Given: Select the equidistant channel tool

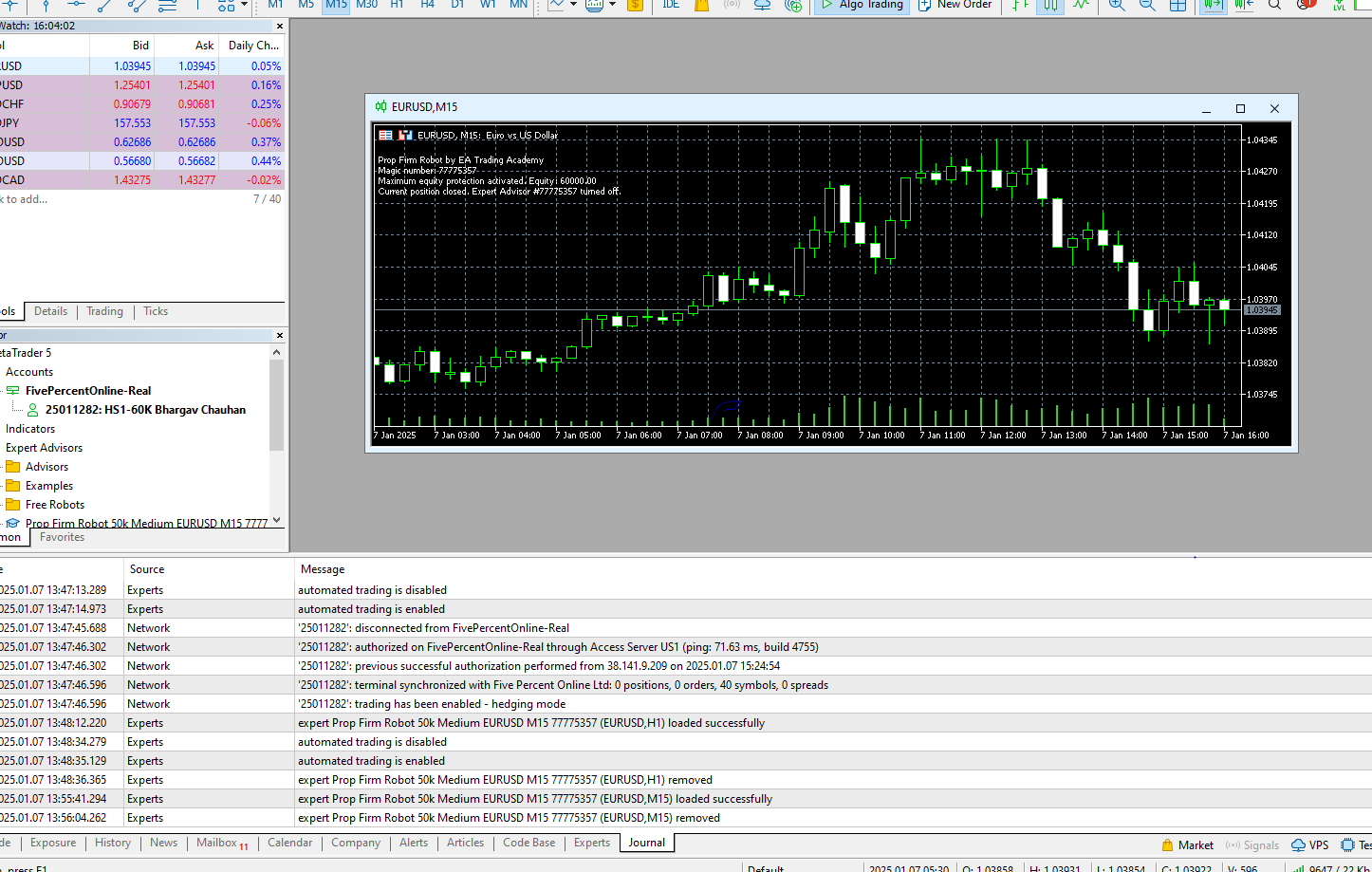Looking at the screenshot, I should tap(137, 5).
